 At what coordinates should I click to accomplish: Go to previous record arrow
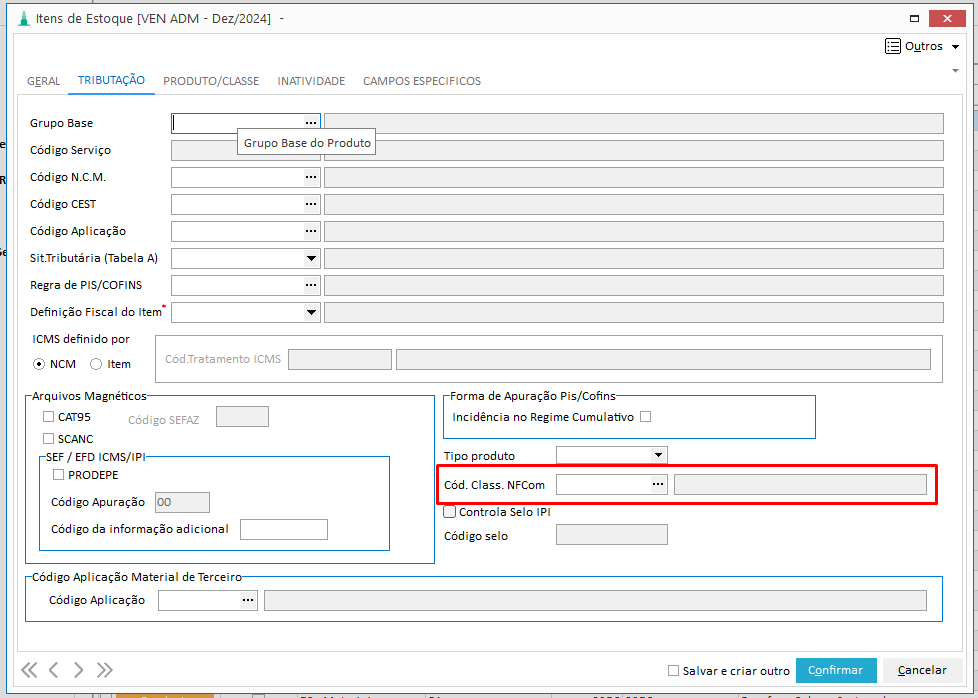[x=54, y=670]
